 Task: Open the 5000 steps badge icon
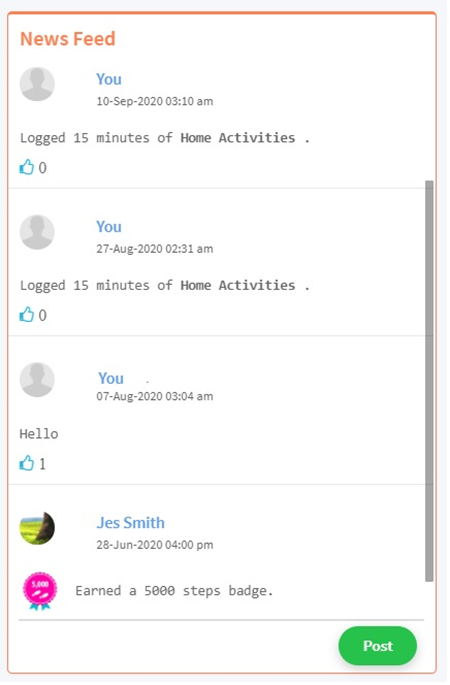(40, 592)
